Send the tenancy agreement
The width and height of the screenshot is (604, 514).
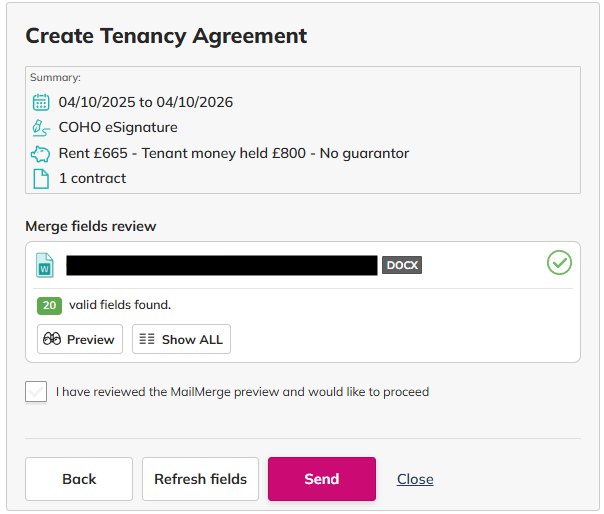[322, 479]
